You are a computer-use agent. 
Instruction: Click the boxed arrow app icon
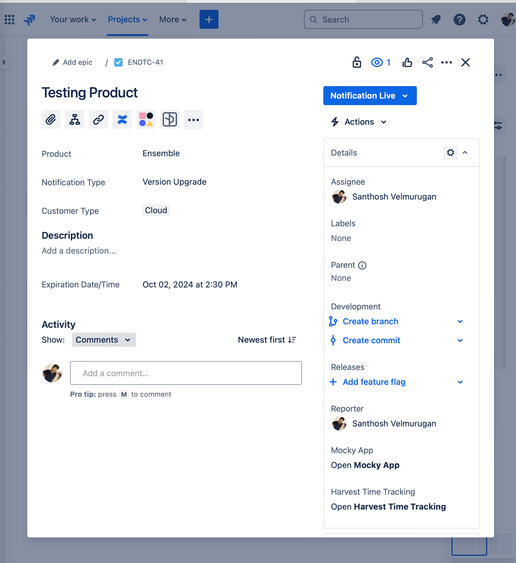point(169,120)
